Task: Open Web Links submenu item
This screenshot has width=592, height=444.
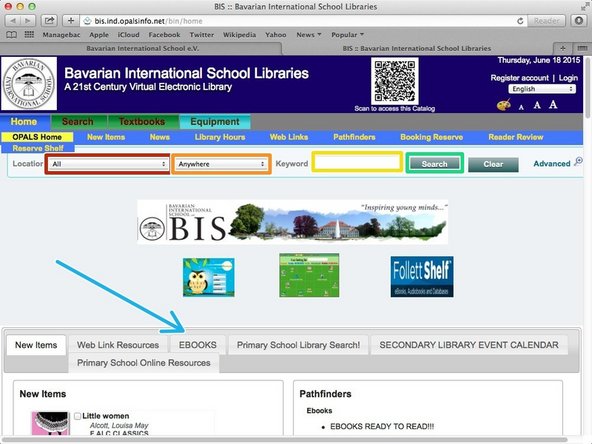Action: (x=289, y=137)
